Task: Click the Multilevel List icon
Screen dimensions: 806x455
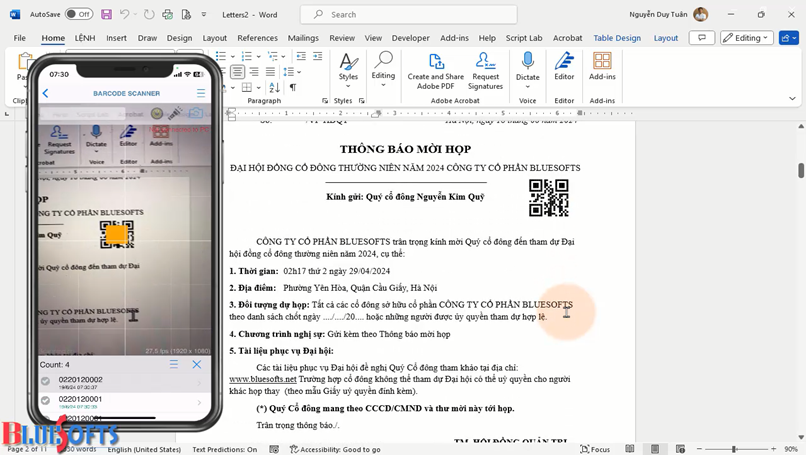Action: click(x=272, y=56)
